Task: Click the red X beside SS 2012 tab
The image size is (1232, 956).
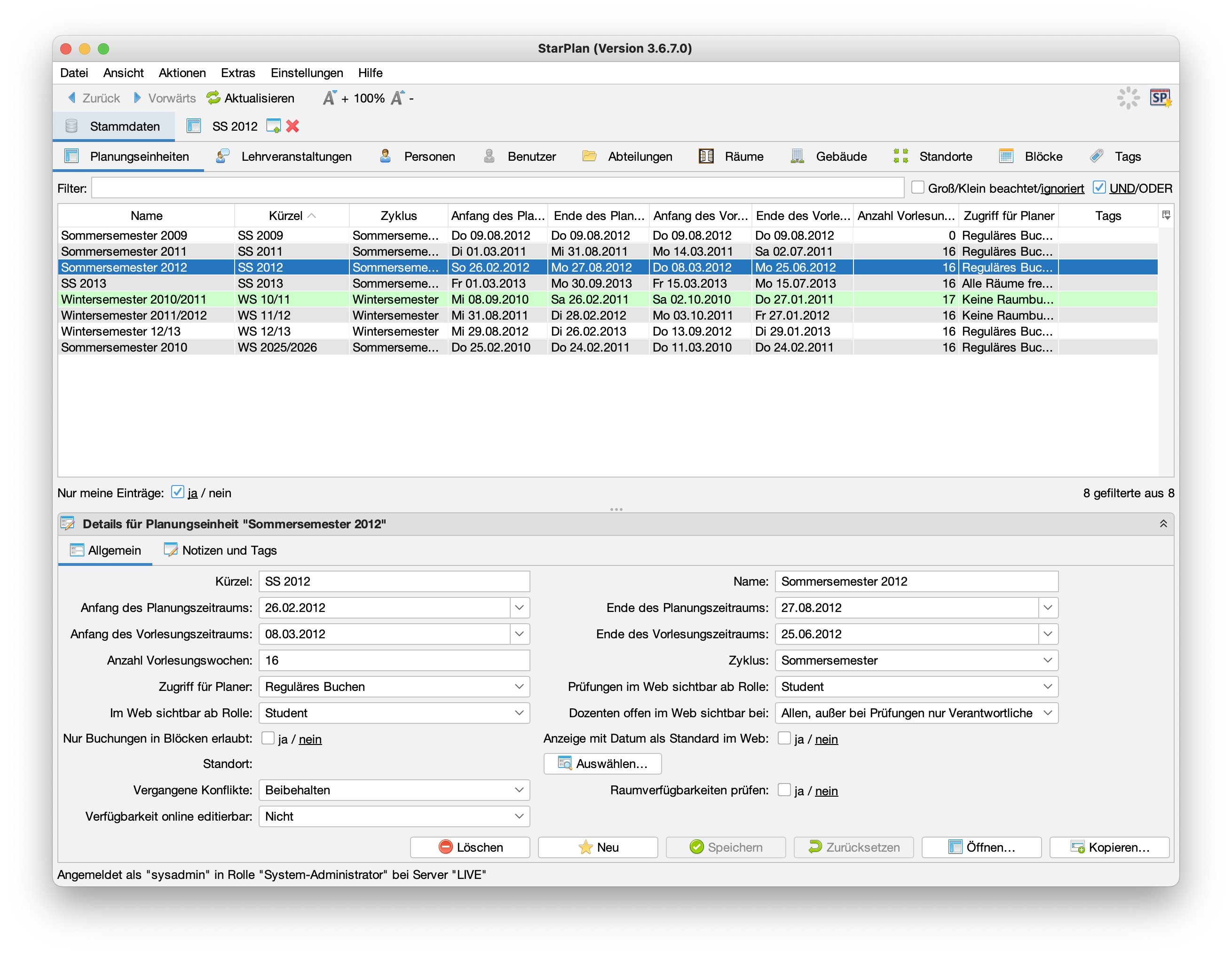Action: [292, 126]
